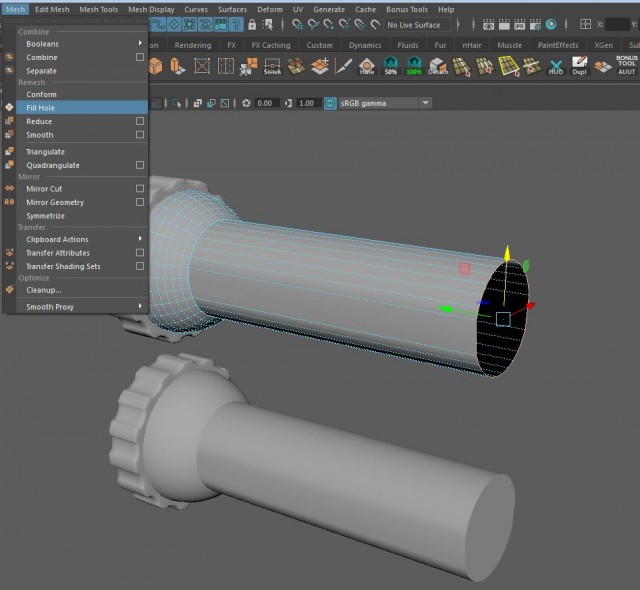
Task: Click the teal Hypershade sphere icon
Action: pos(551,25)
